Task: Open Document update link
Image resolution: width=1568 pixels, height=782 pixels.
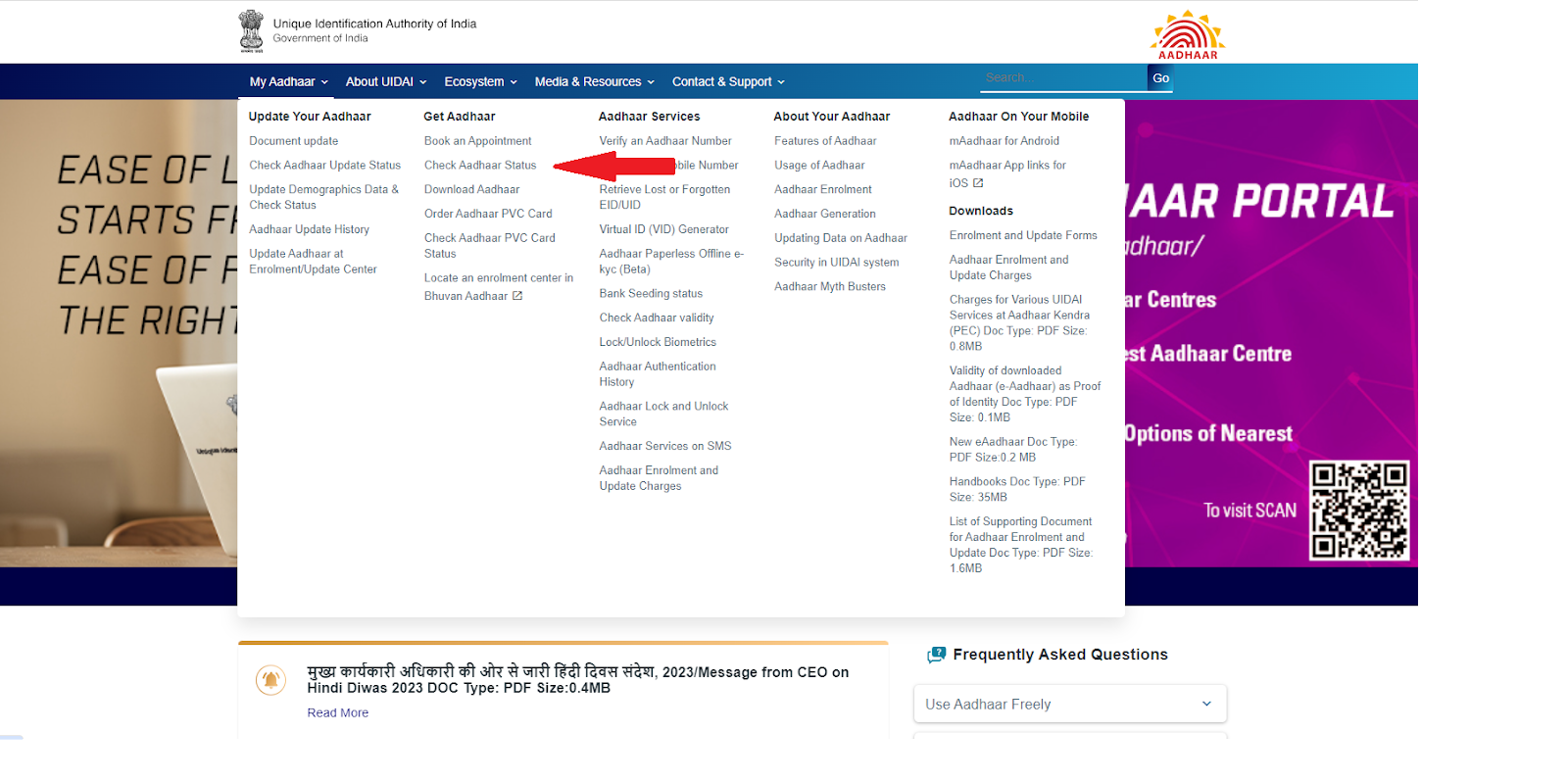Action: pyautogui.click(x=293, y=141)
